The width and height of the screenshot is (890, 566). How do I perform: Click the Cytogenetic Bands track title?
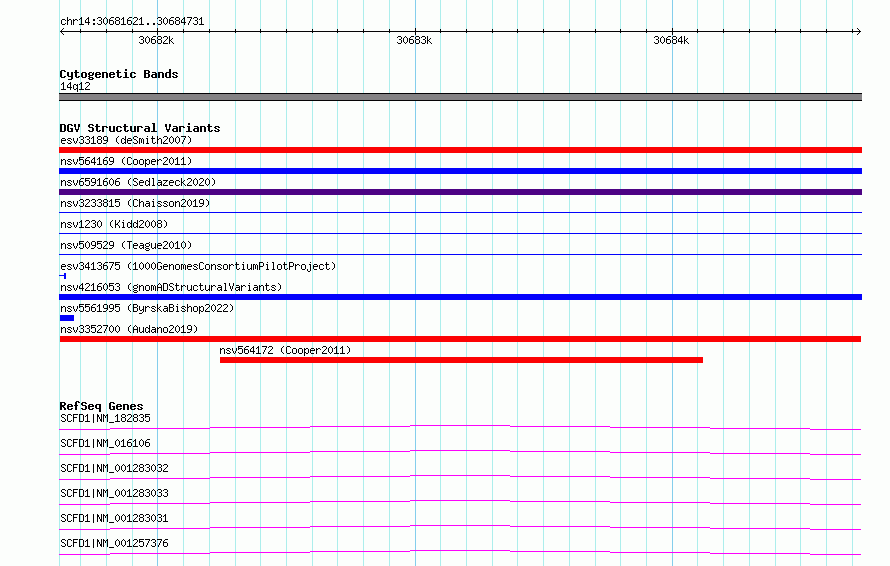point(119,74)
